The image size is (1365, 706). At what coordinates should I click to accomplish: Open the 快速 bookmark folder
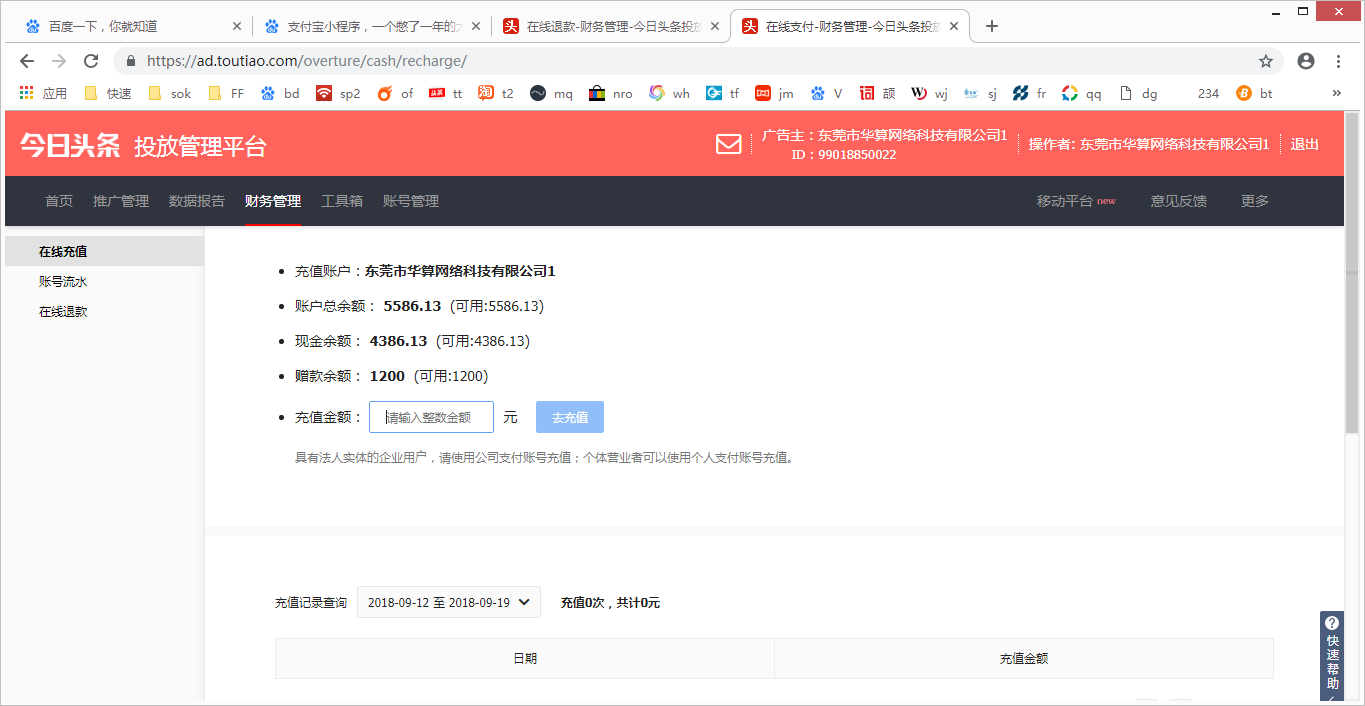108,93
